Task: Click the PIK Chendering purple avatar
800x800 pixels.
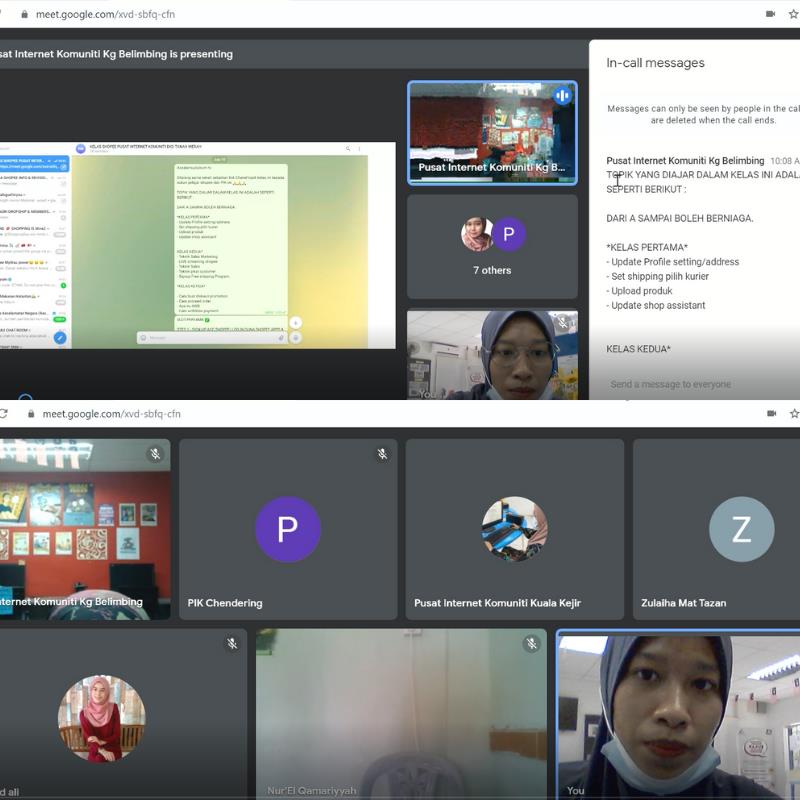Action: point(287,529)
